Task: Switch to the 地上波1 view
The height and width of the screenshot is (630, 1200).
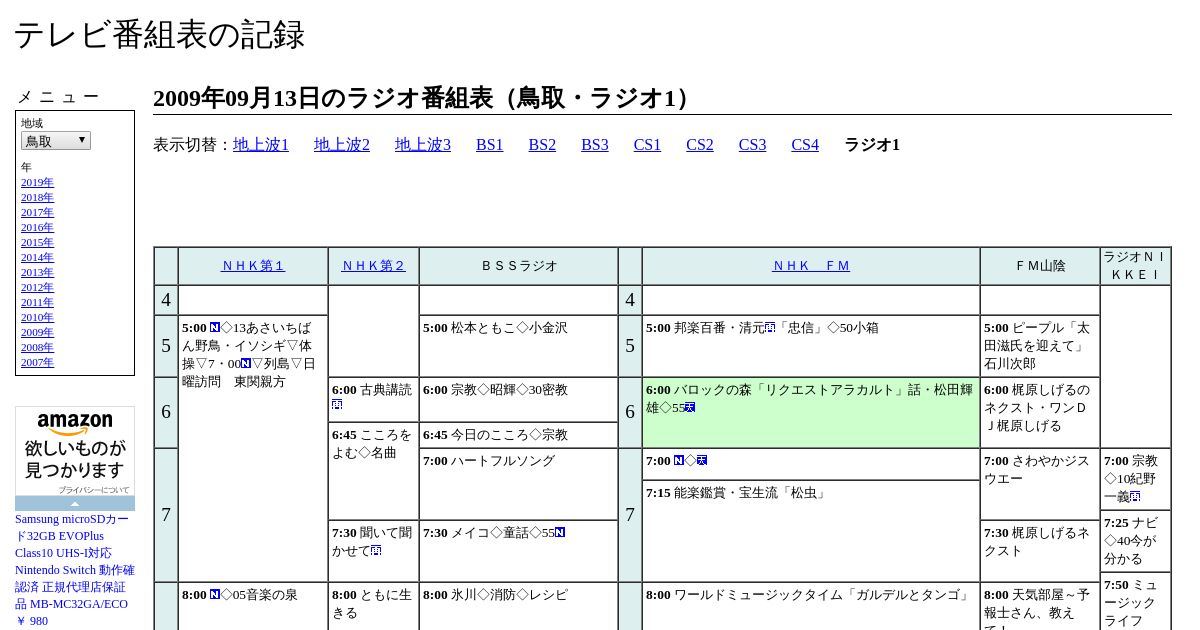Action: 261,145
